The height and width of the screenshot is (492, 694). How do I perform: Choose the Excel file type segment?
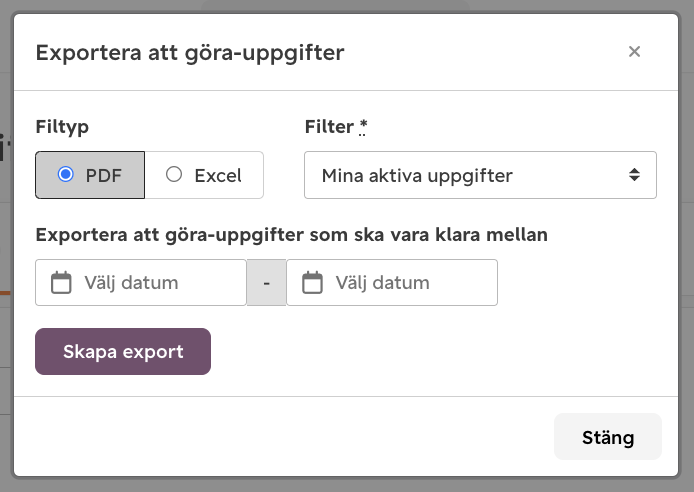[x=204, y=175]
